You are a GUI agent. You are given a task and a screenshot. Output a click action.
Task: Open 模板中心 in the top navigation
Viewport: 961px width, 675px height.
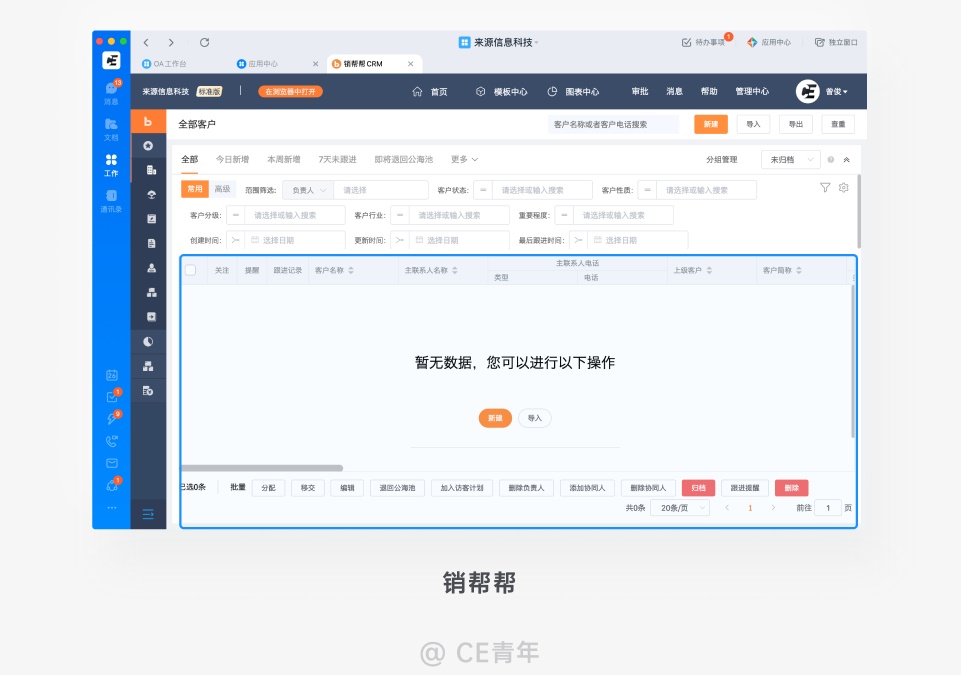502,91
